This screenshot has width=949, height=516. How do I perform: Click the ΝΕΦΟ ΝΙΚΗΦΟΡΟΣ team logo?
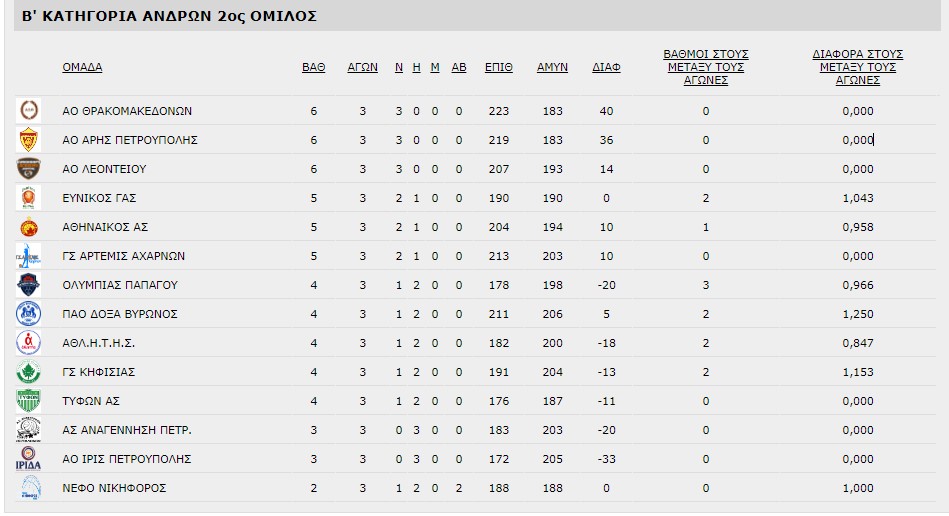pyautogui.click(x=28, y=488)
